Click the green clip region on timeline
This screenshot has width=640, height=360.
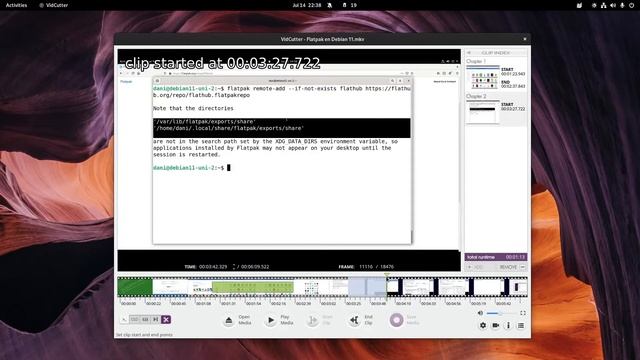coord(135,287)
